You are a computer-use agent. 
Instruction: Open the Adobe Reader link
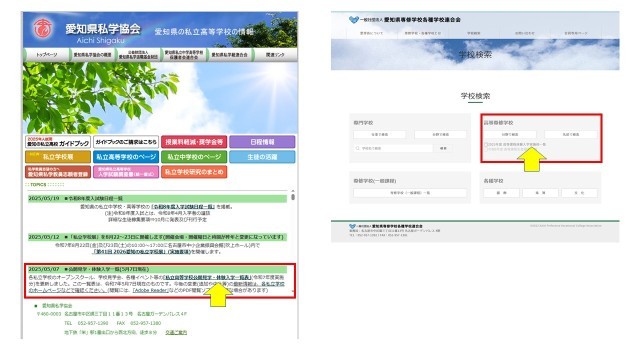coord(151,291)
